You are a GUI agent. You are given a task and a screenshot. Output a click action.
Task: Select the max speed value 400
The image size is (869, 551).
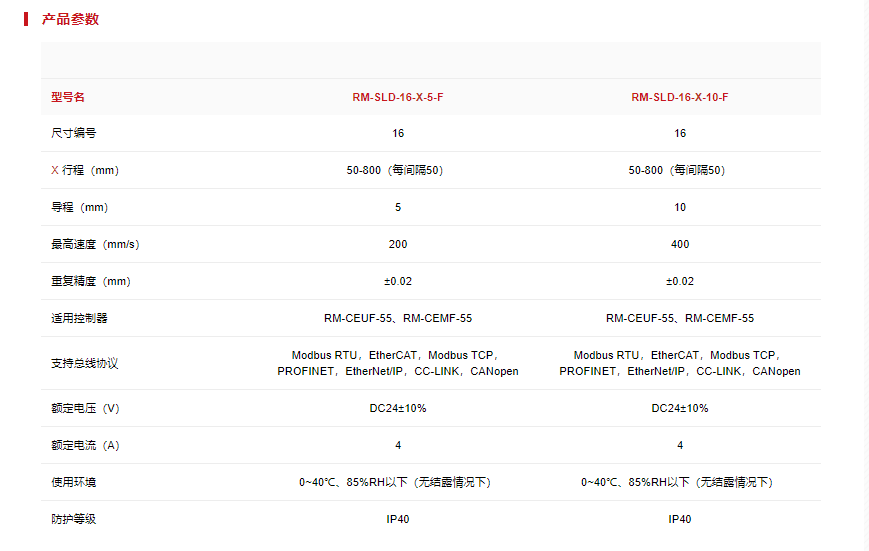[x=680, y=244]
